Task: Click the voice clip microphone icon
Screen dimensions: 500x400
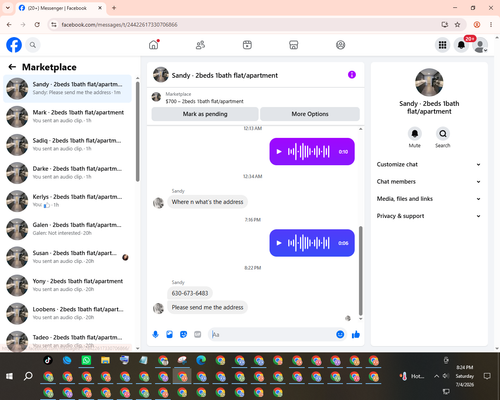Action: click(x=155, y=334)
